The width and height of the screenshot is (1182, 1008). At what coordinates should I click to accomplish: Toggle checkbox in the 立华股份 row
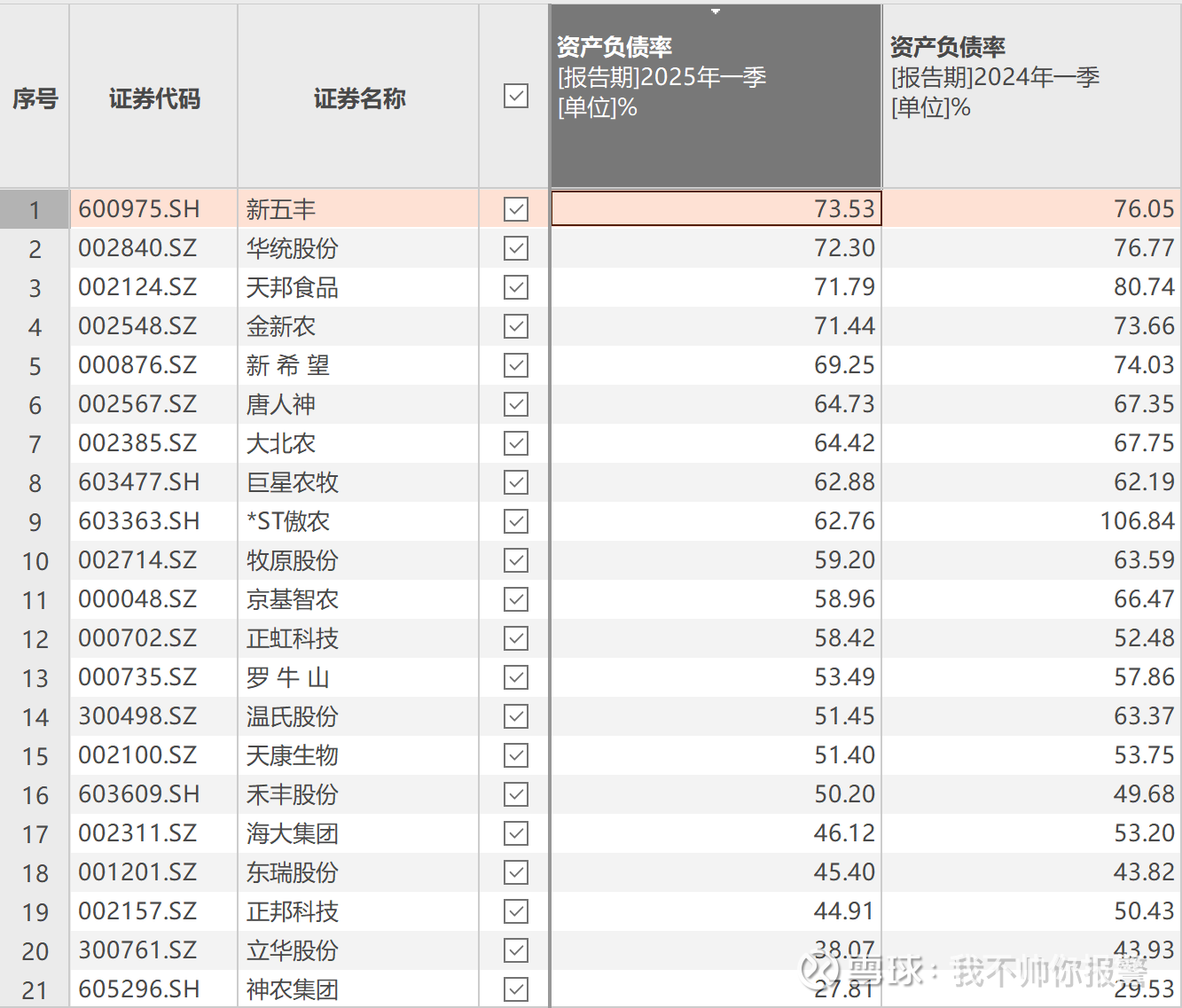(x=515, y=950)
